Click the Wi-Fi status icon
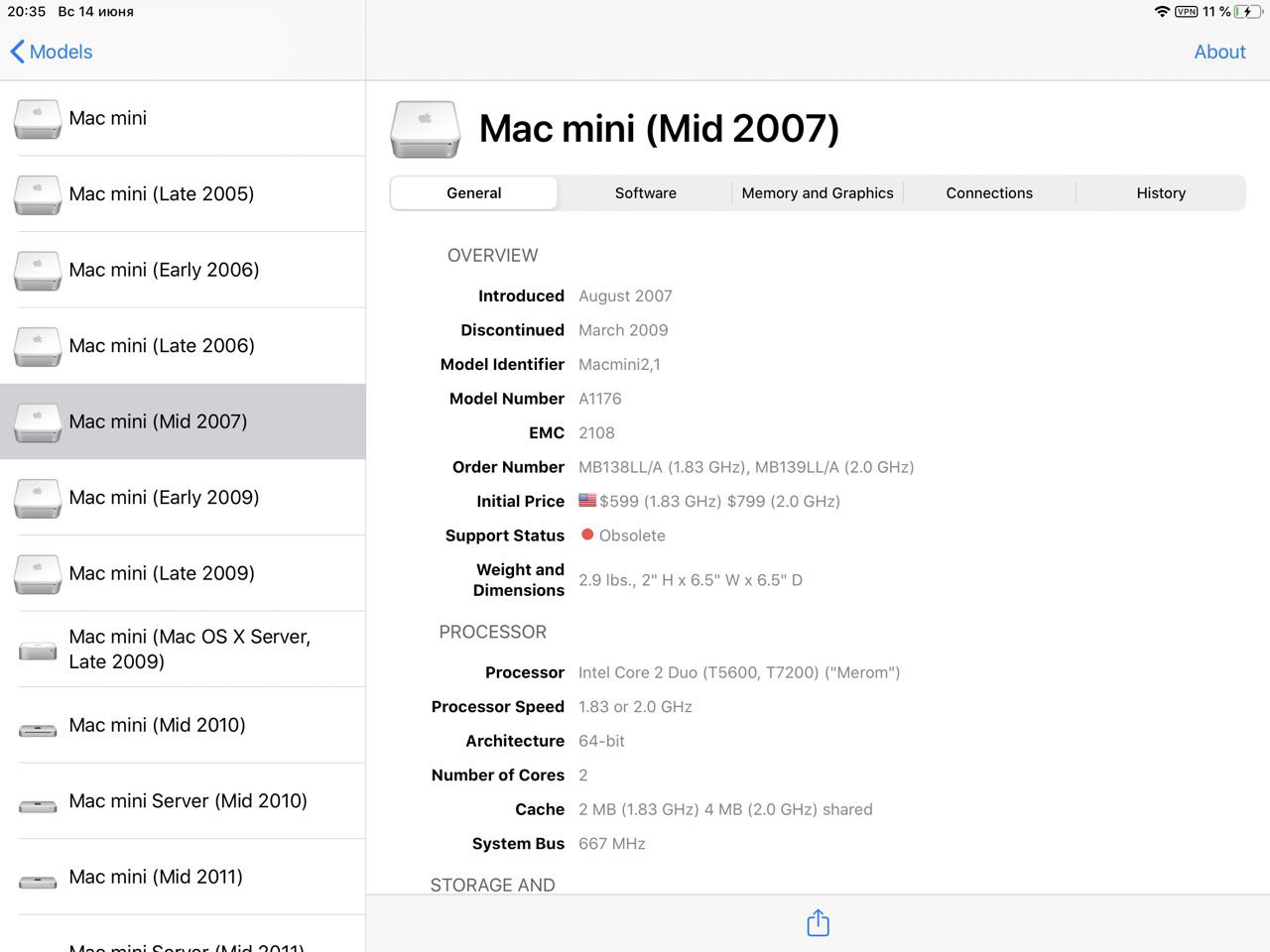1270x952 pixels. 1162,12
